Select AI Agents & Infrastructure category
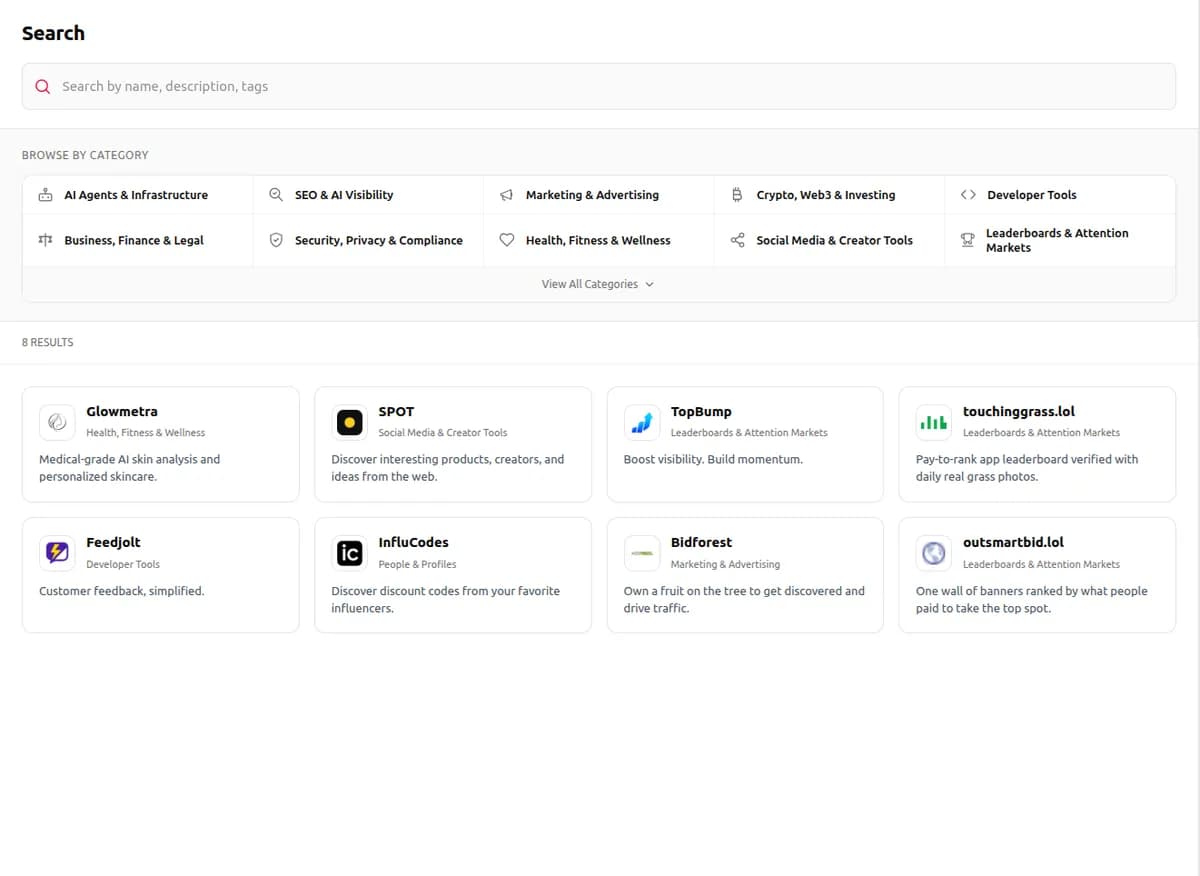Screen dimensions: 1200x876 [x=137, y=195]
